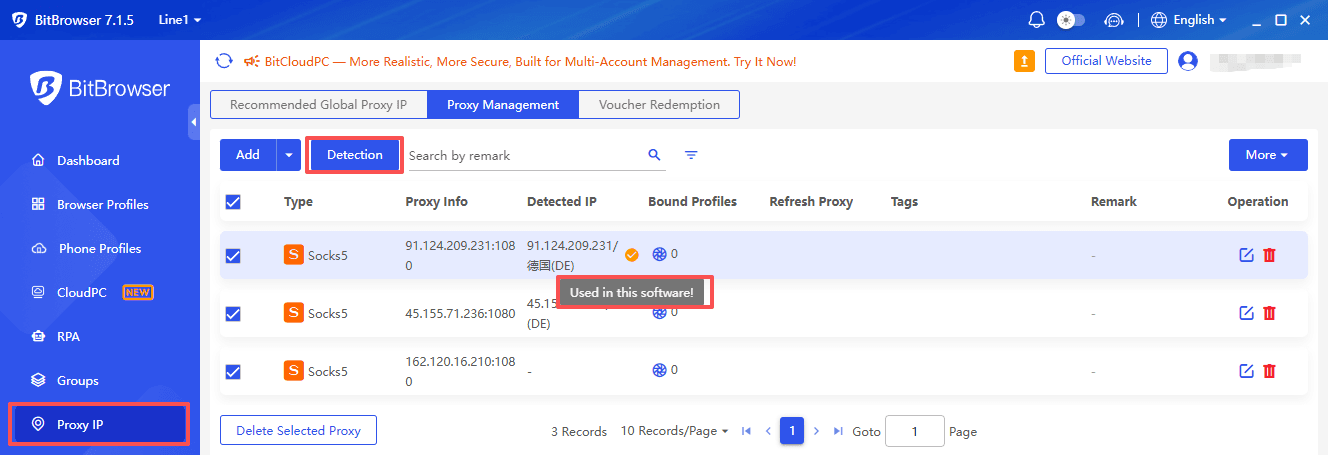Go to Dashboard in the sidebar
Screen dimensions: 1328x455
pyautogui.click(x=88, y=160)
